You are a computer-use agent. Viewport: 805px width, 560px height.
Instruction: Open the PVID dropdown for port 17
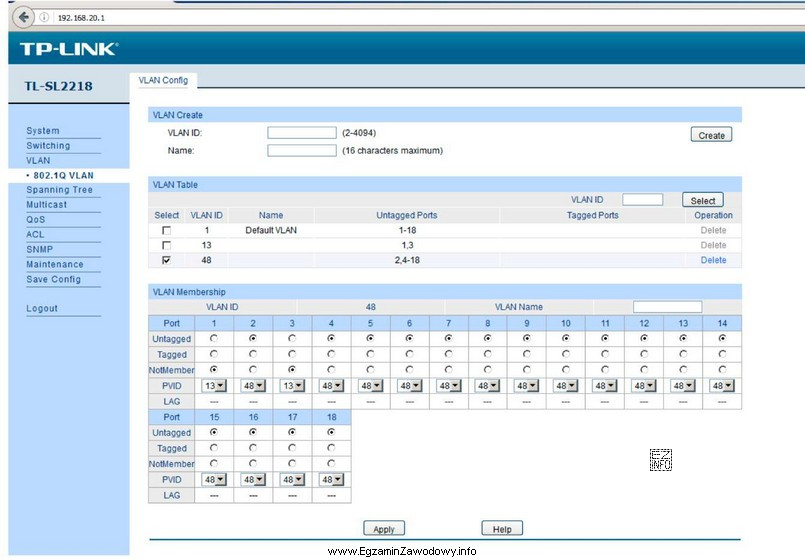[x=292, y=479]
